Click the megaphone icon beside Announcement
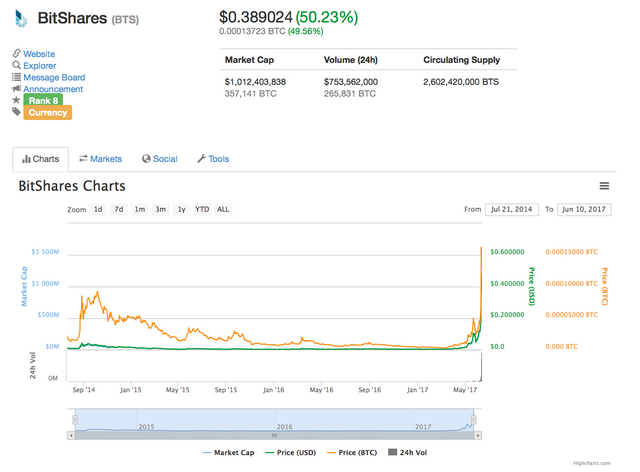This screenshot has width=640, height=472. point(16,88)
